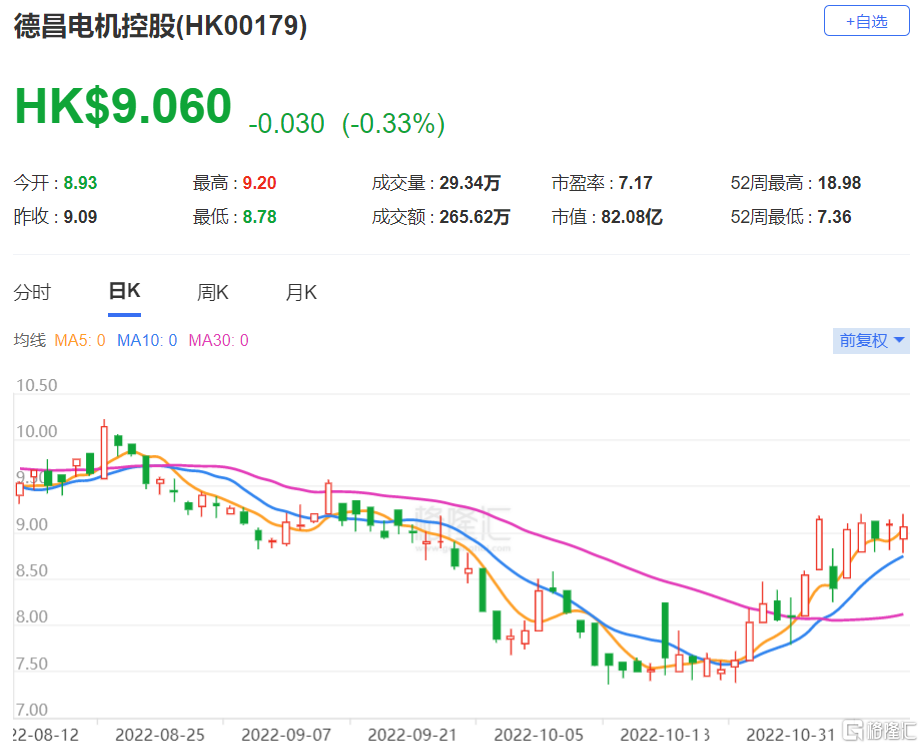Open the 周K weekly chart tab
This screenshot has height=748, width=924.
pyautogui.click(x=213, y=292)
